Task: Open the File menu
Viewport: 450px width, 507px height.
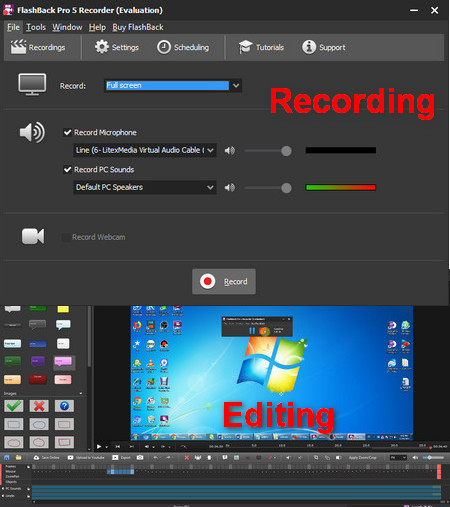Action: click(x=13, y=27)
